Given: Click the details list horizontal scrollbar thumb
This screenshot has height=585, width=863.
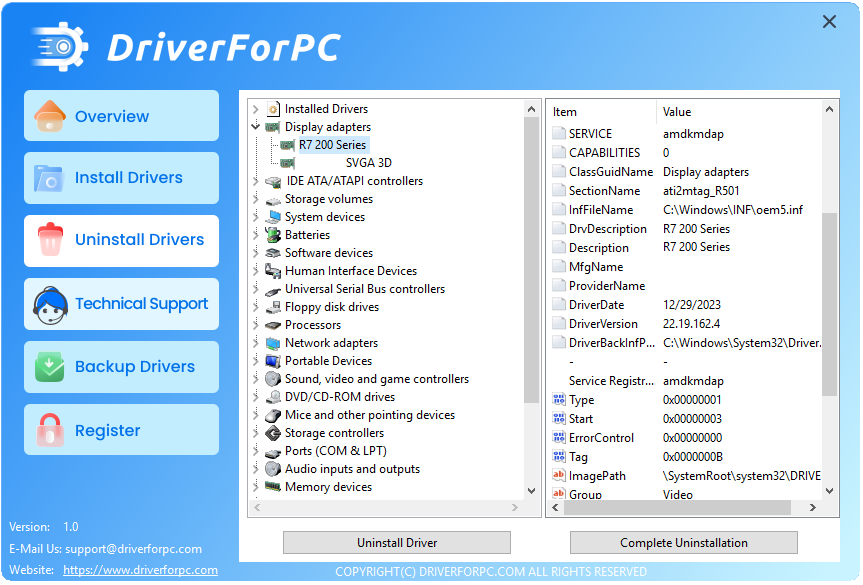Looking at the screenshot, I should pos(678,508).
